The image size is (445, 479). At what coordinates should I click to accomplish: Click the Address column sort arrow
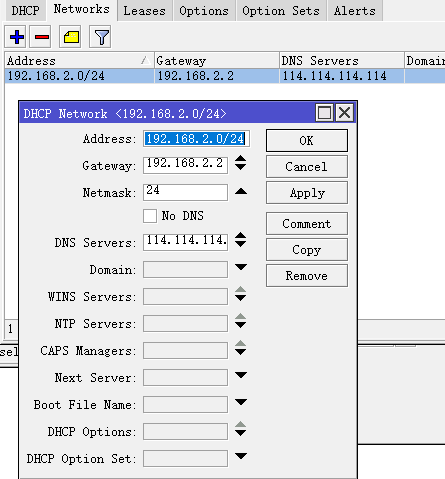point(145,60)
